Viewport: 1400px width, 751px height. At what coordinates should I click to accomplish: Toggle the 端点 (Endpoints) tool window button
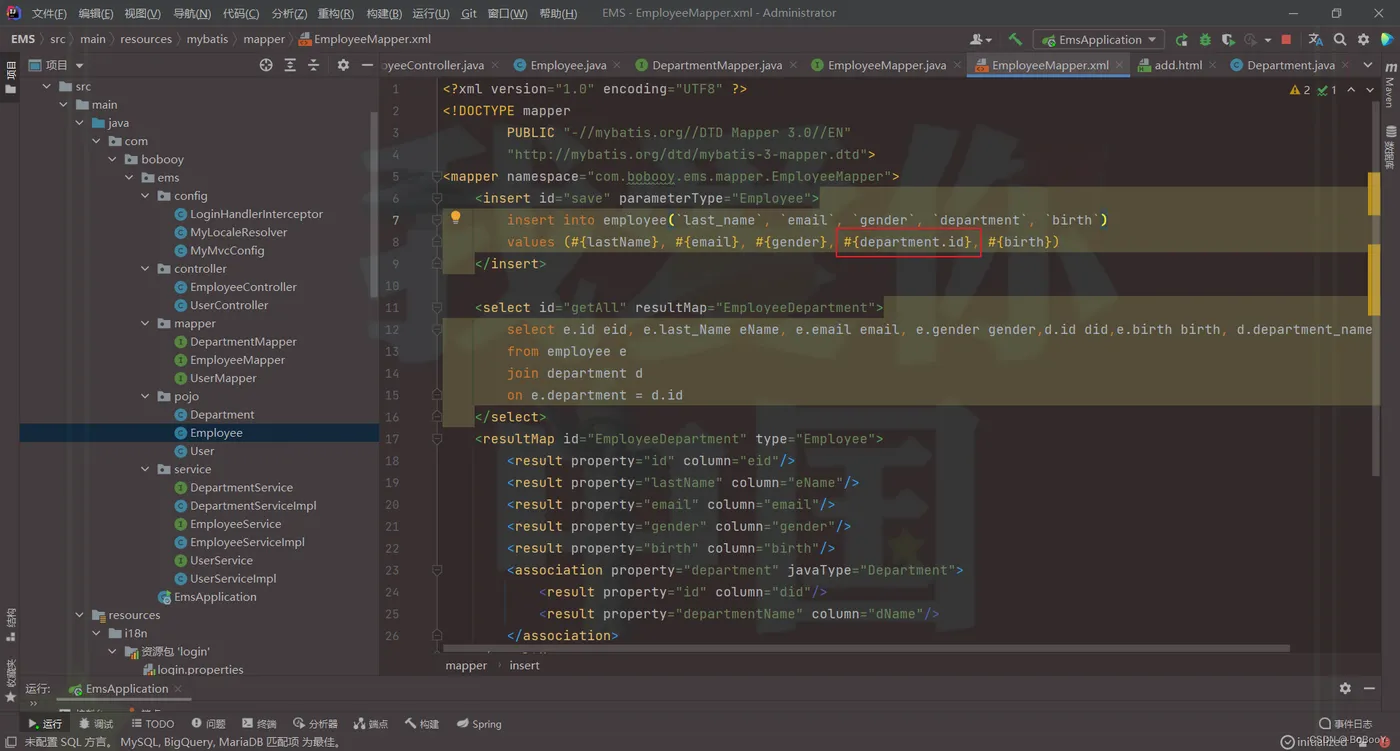pos(370,724)
